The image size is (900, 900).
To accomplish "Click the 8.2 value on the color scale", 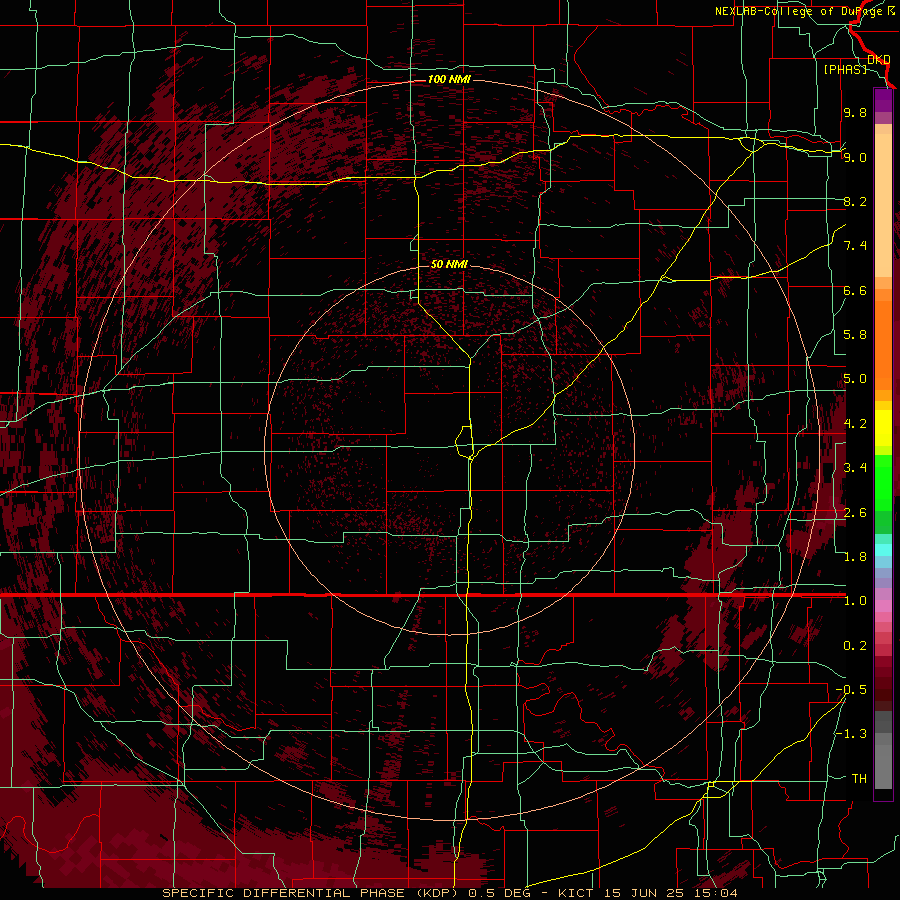I will tap(855, 201).
